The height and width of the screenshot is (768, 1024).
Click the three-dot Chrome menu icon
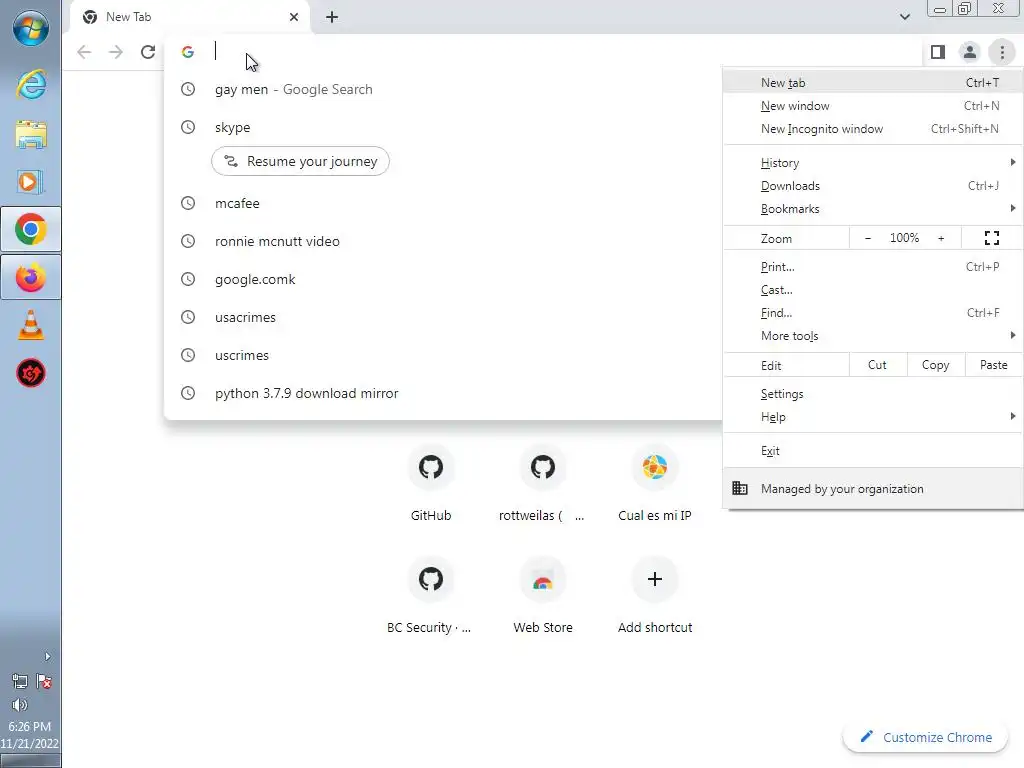click(x=1002, y=52)
